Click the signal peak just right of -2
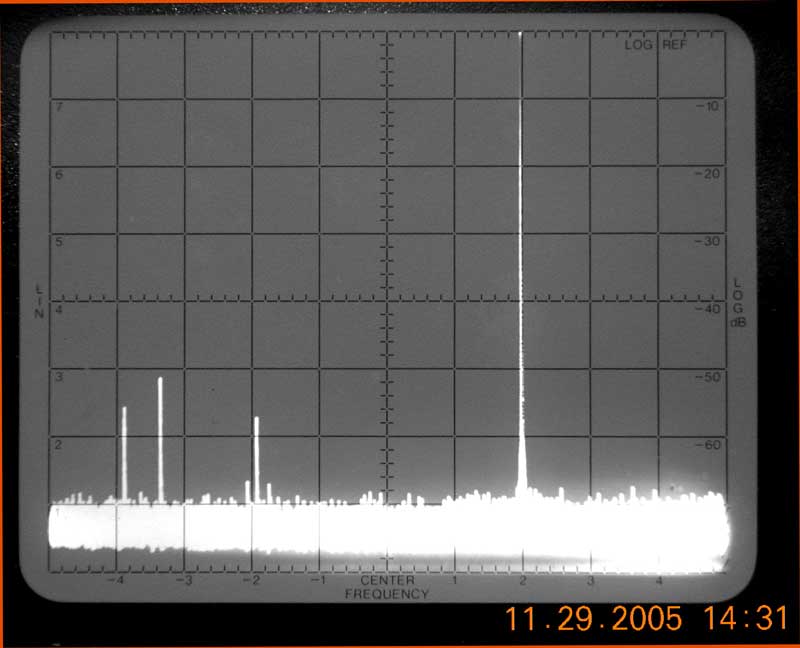The image size is (800, 648). 257,459
